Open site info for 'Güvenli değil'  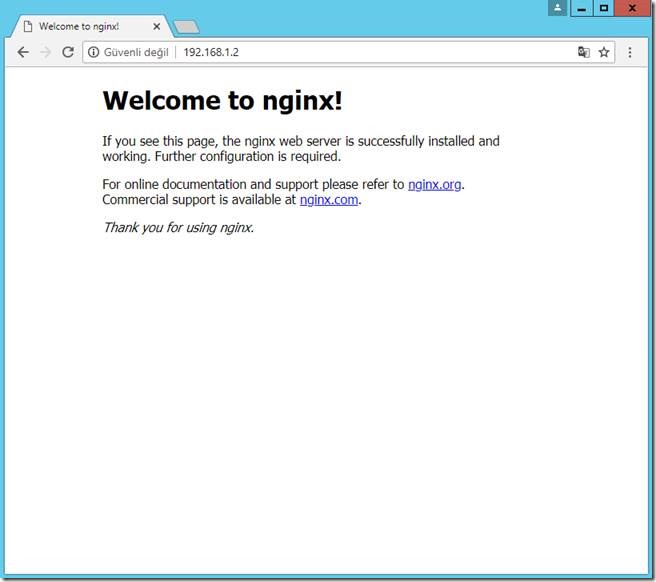coord(93,52)
